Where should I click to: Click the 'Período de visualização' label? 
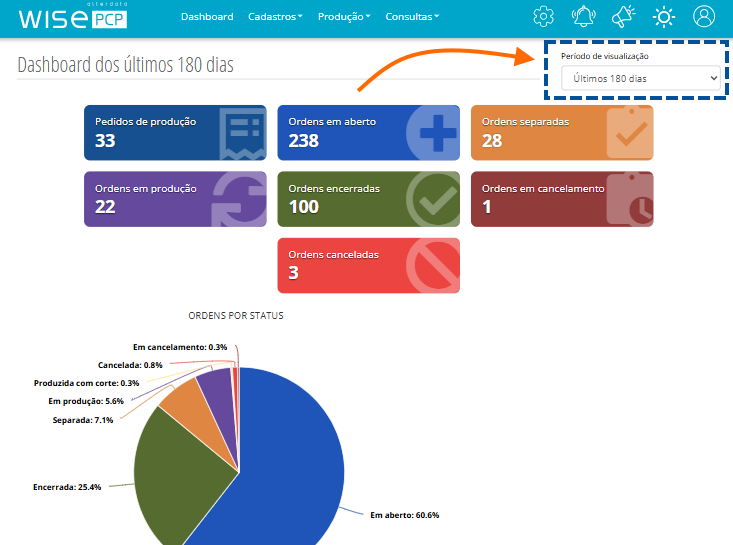click(604, 56)
